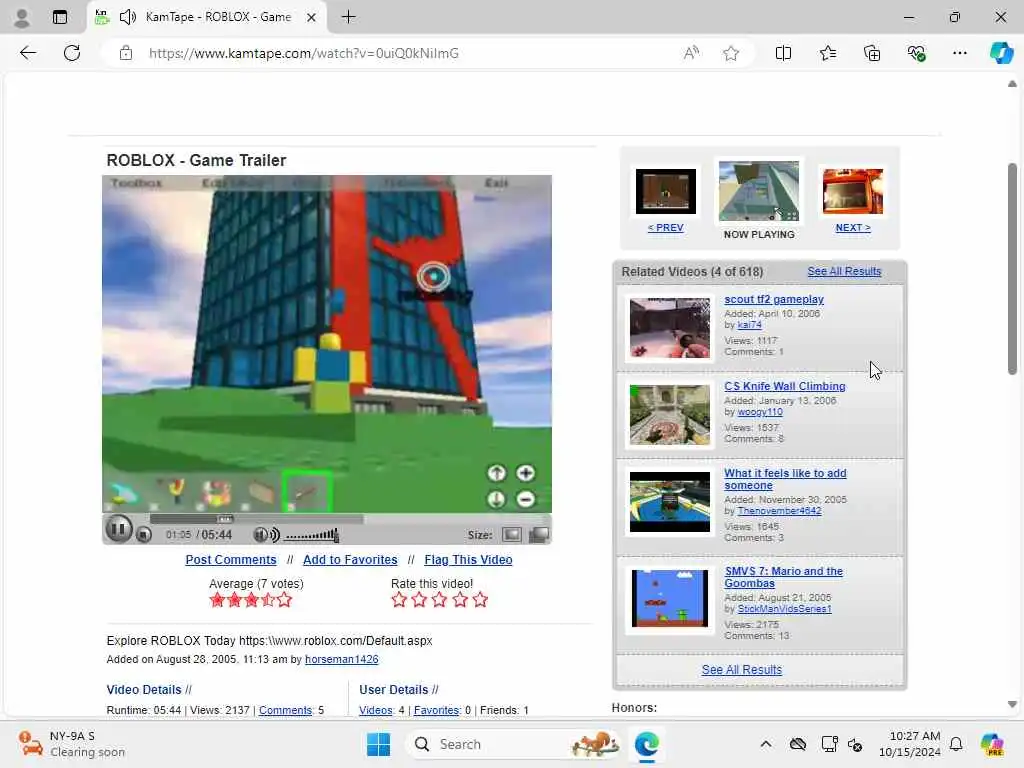Add page to favorites star icon

[x=731, y=53]
